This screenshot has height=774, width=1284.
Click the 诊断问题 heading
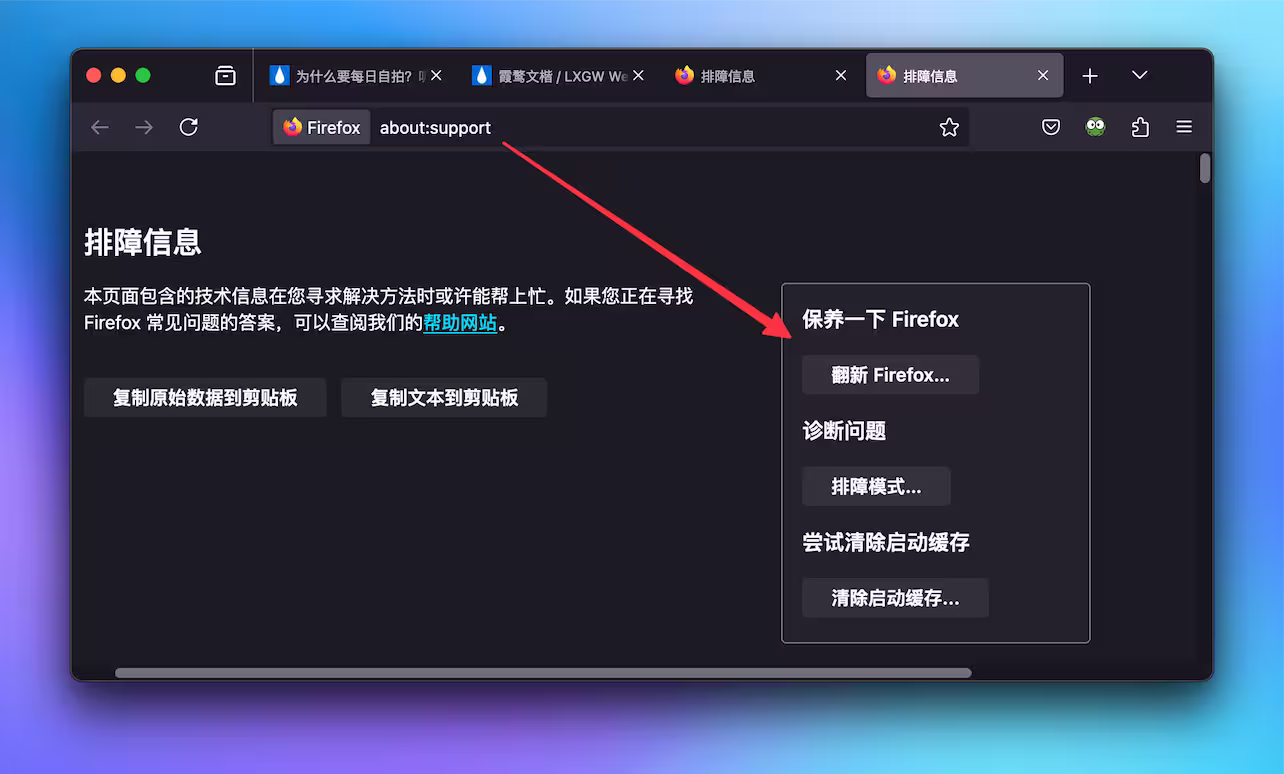click(x=844, y=431)
